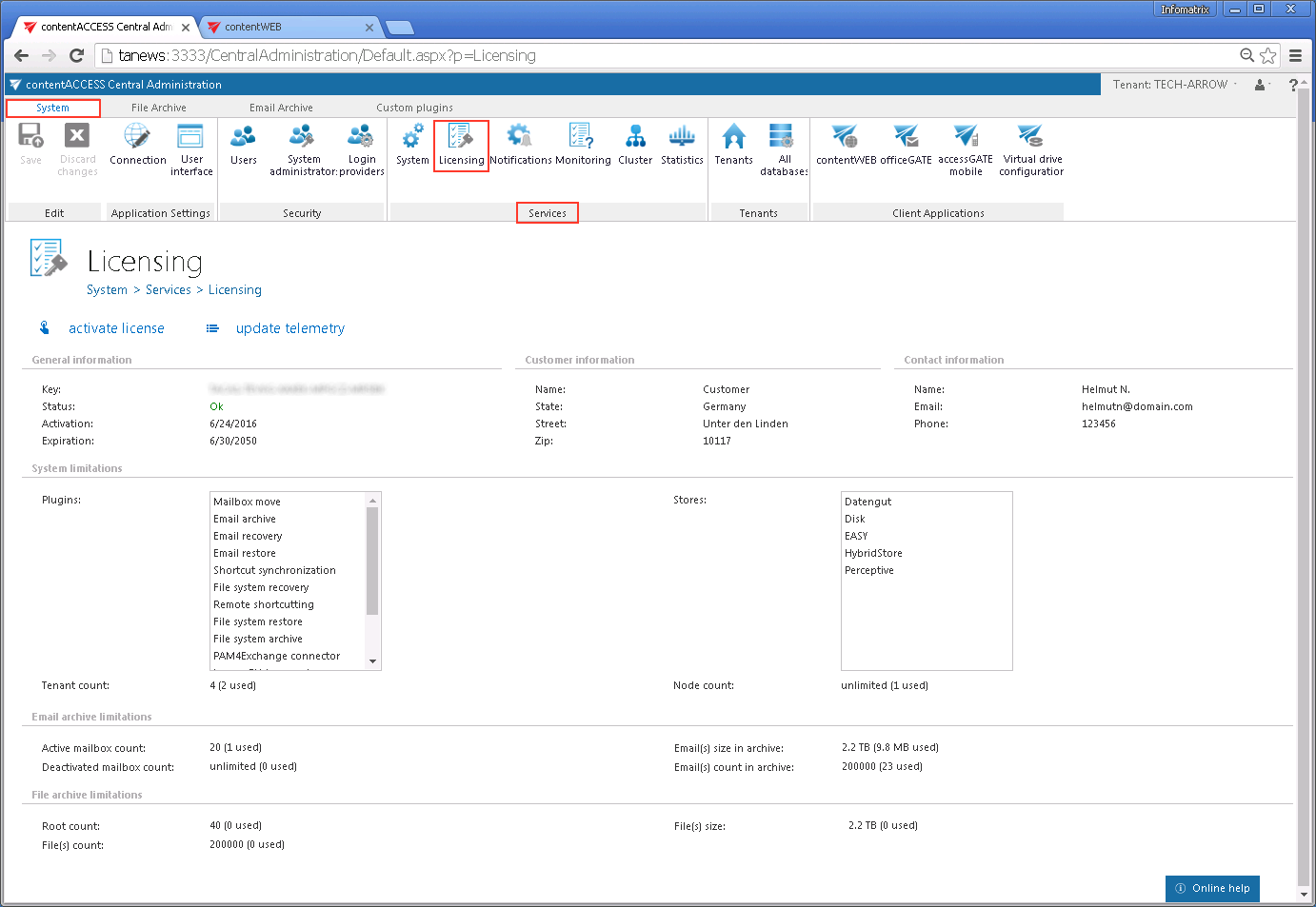Open All databases page
The height and width of the screenshot is (907, 1316).
coord(784,149)
